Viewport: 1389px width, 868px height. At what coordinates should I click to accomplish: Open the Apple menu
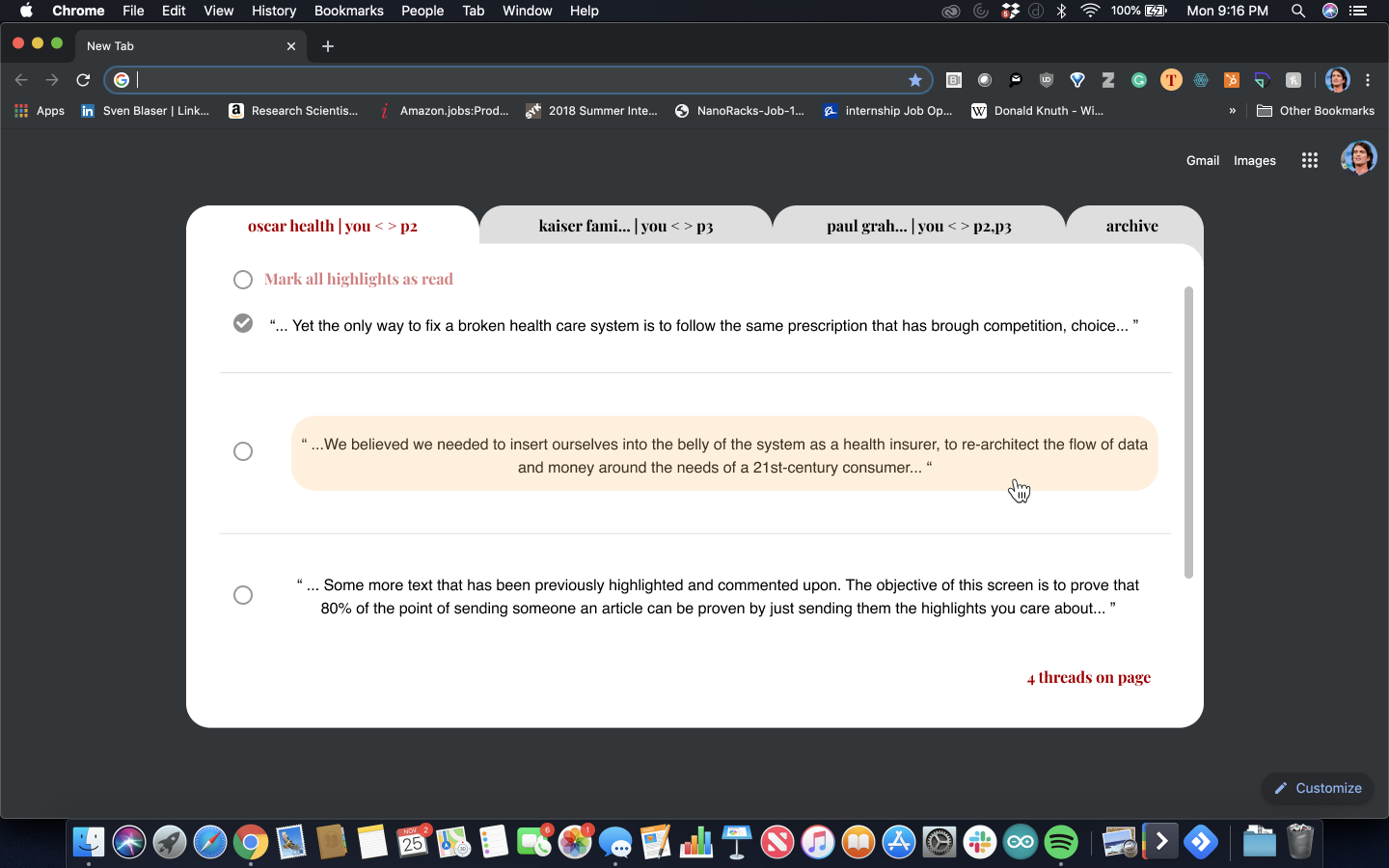26,11
